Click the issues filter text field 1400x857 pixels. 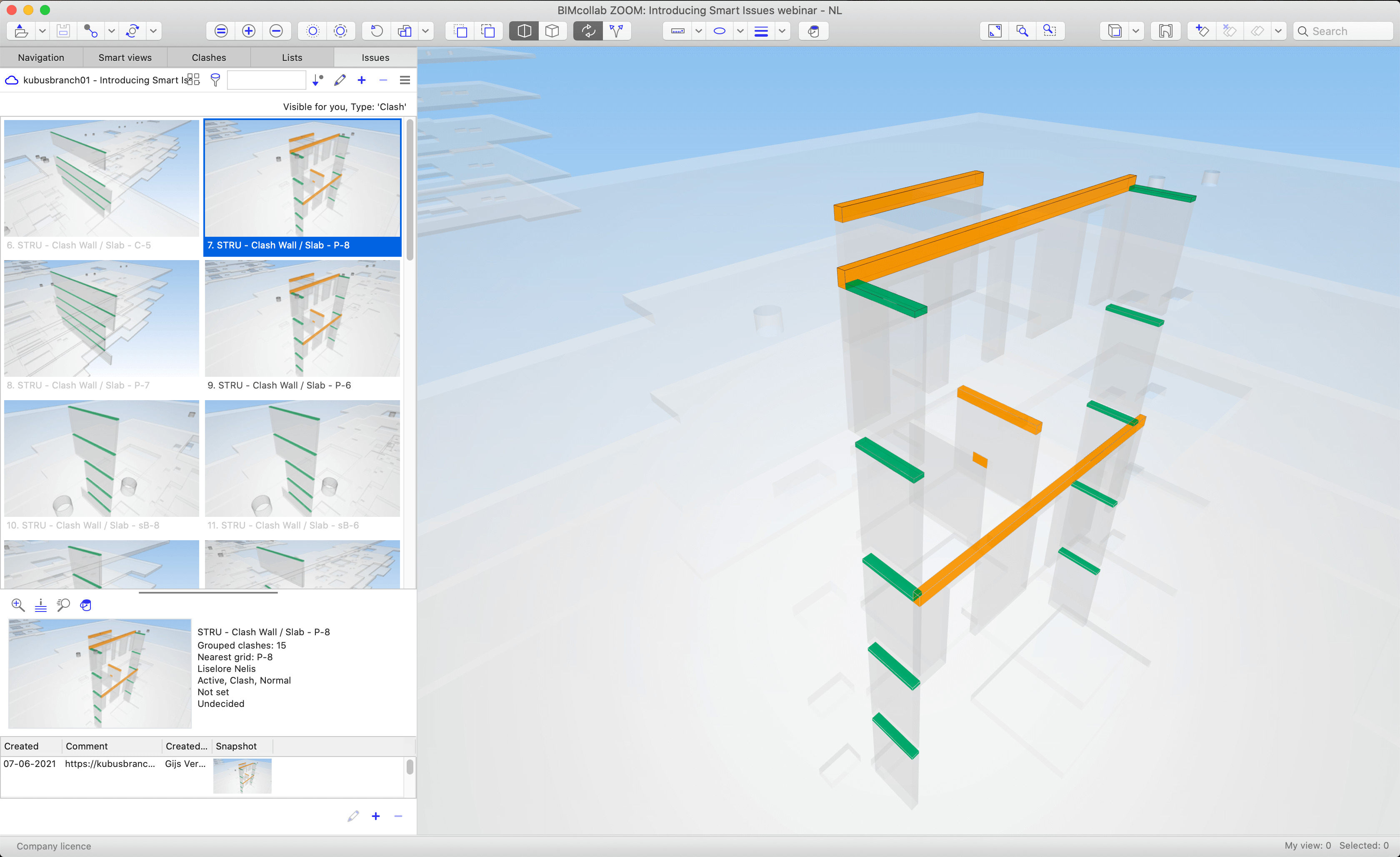267,80
